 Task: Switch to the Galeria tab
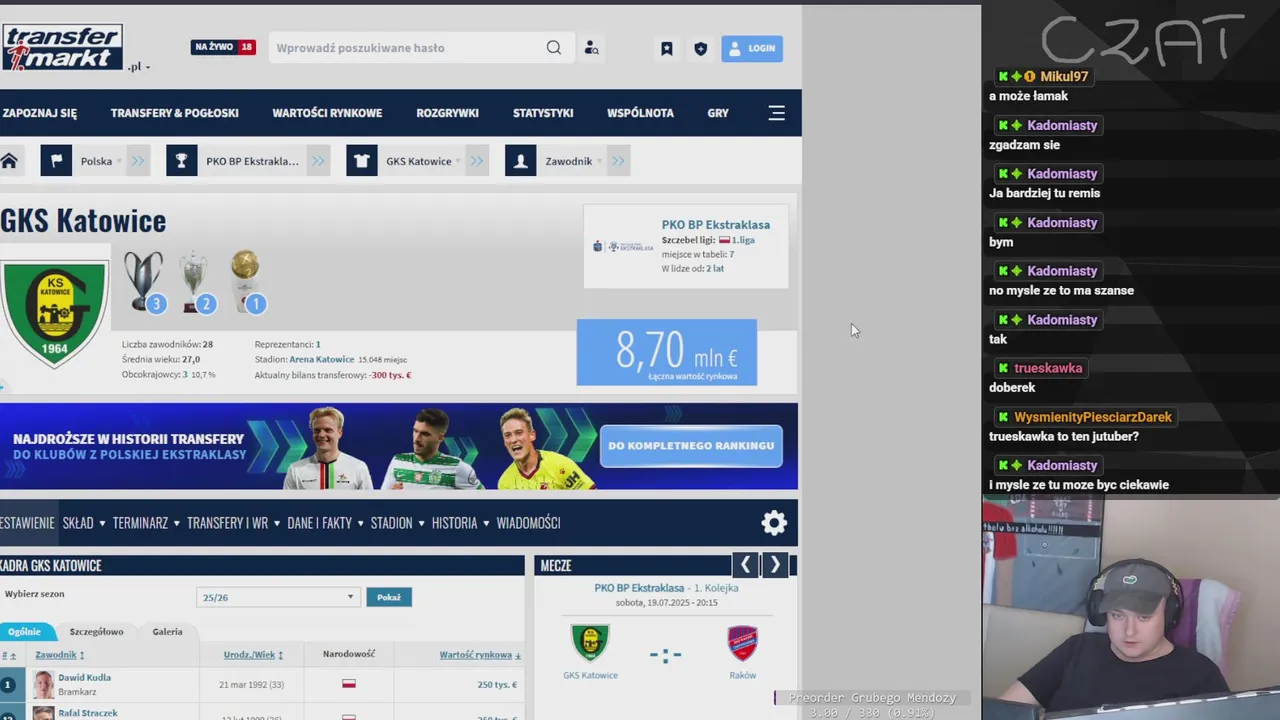(x=167, y=631)
